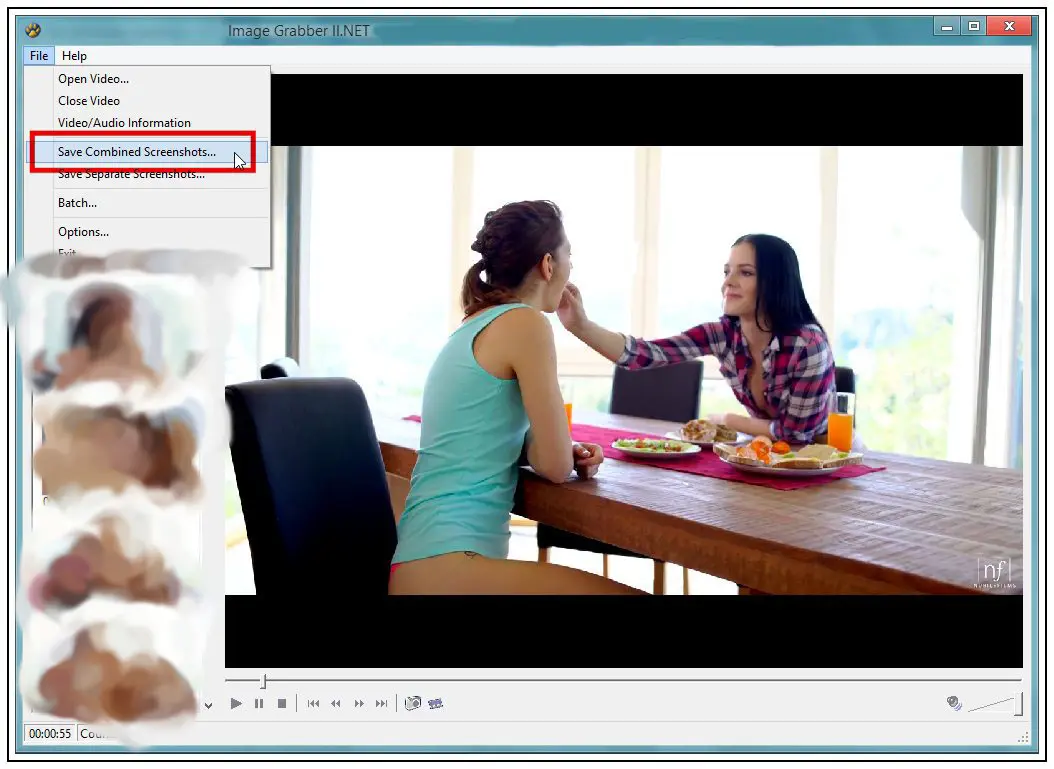Click the volume slider handle
Viewport: 1054px width, 769px height.
click(1019, 704)
